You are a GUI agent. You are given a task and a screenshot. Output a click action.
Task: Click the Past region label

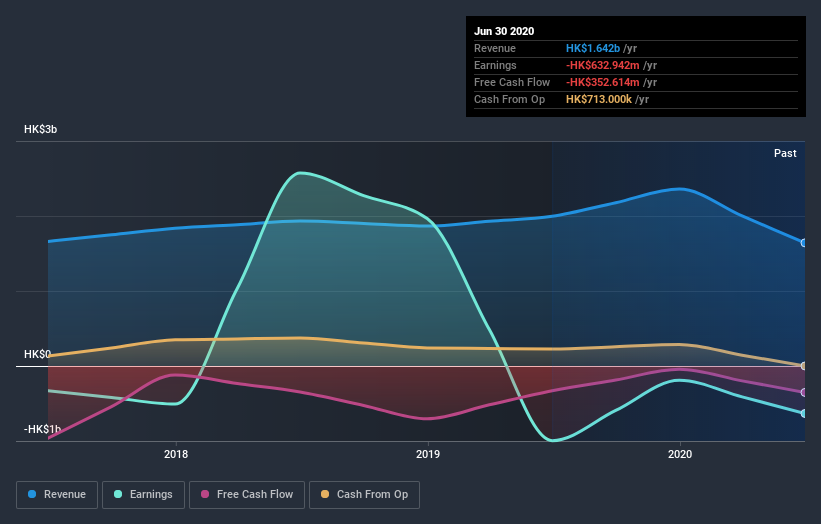click(785, 153)
